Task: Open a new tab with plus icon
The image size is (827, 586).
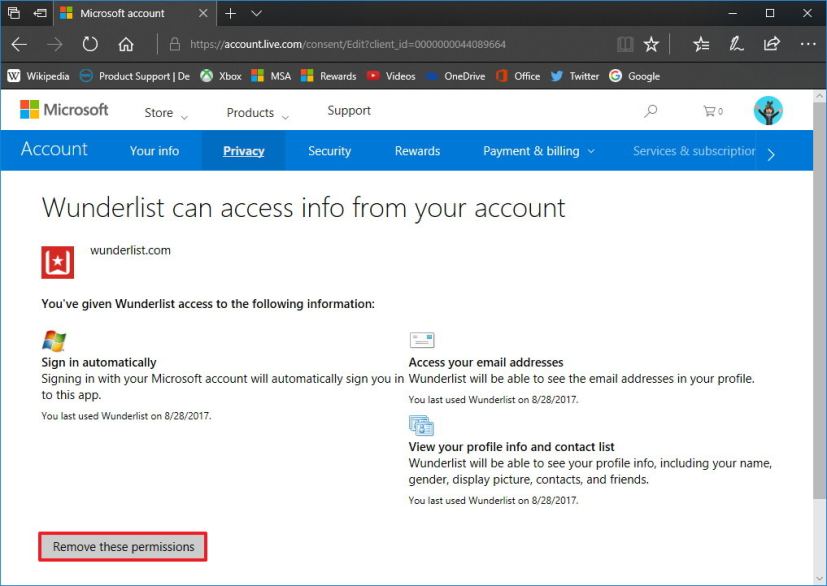Action: [x=230, y=13]
